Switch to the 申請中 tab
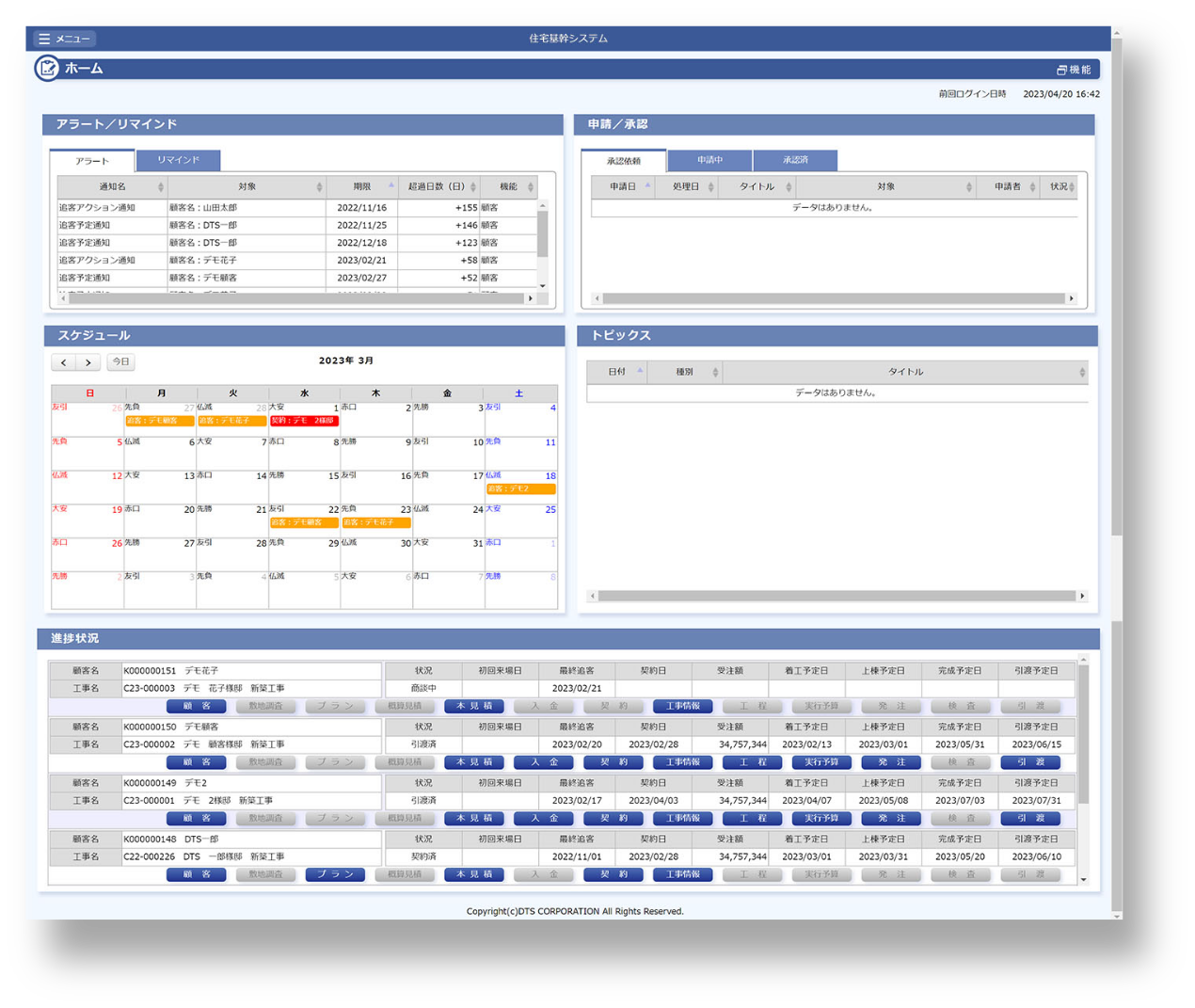This screenshot has width=1195, height=1008. (709, 160)
